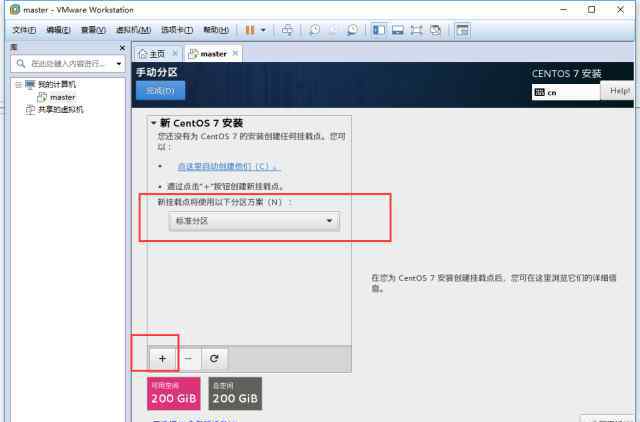Viewport: 640px width, 422px height.
Task: Click the minus remove mount point button
Action: 188,358
